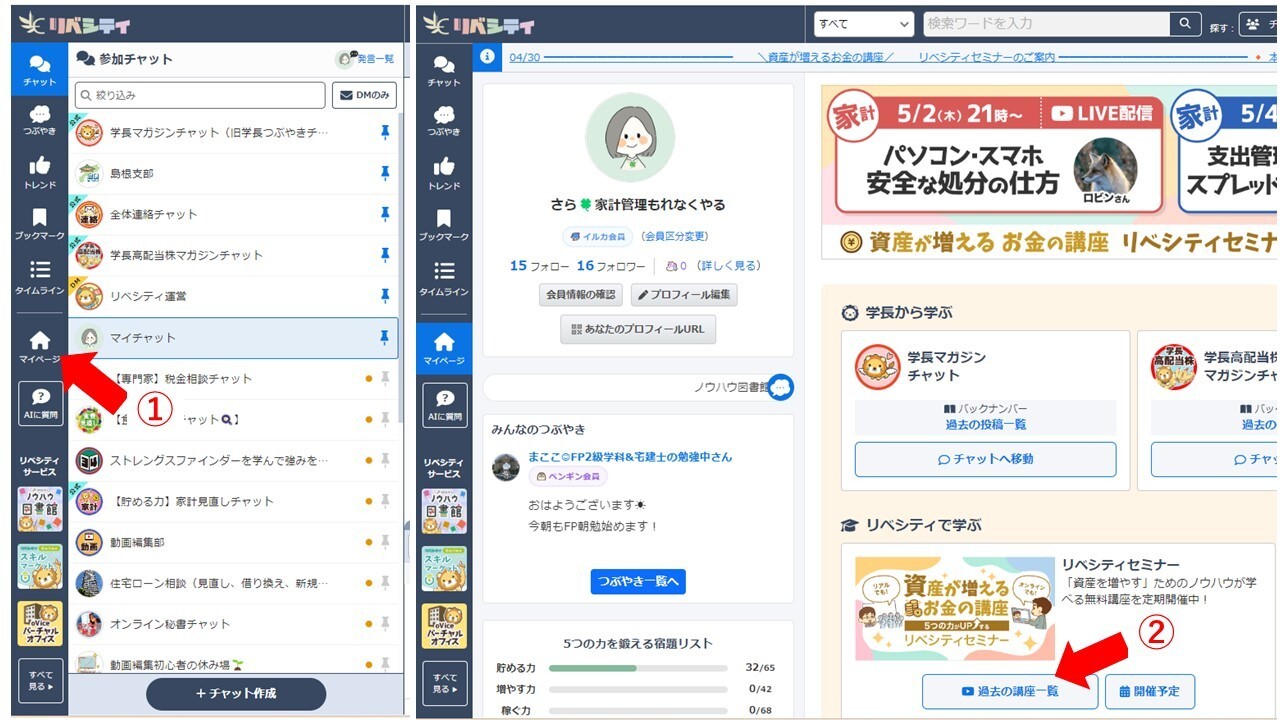The image size is (1280, 720).
Task: Click 過去の講座一覧 button
Action: point(1010,691)
